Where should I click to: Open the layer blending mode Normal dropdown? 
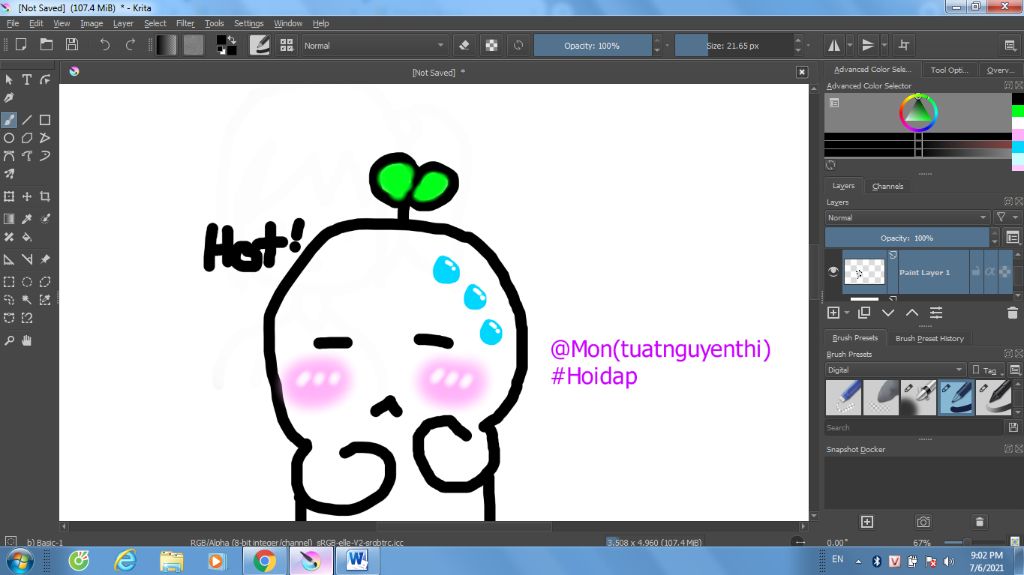907,218
